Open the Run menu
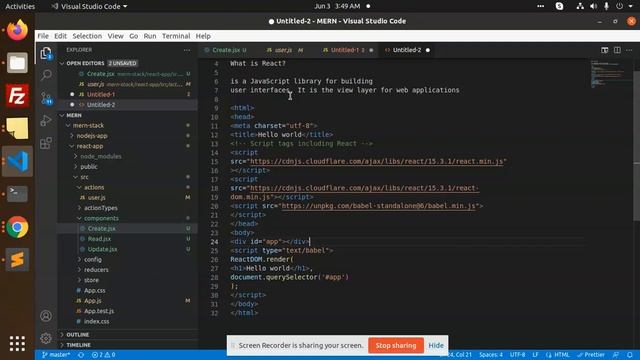 click(150, 36)
